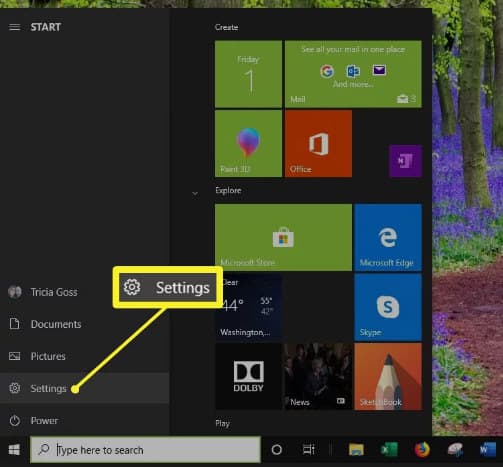Open the Dolby tile
Viewport: 503px width, 467px height.
[248, 377]
